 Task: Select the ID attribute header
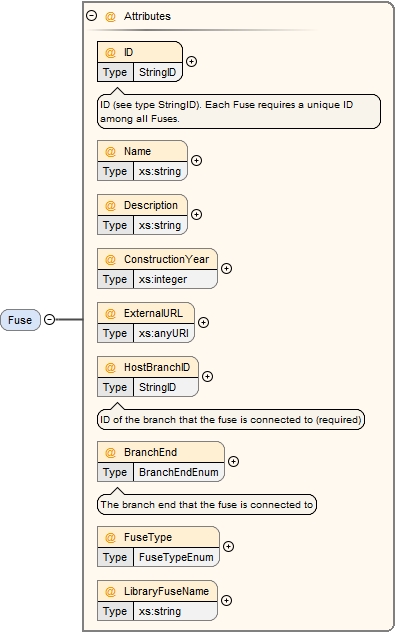(x=140, y=52)
